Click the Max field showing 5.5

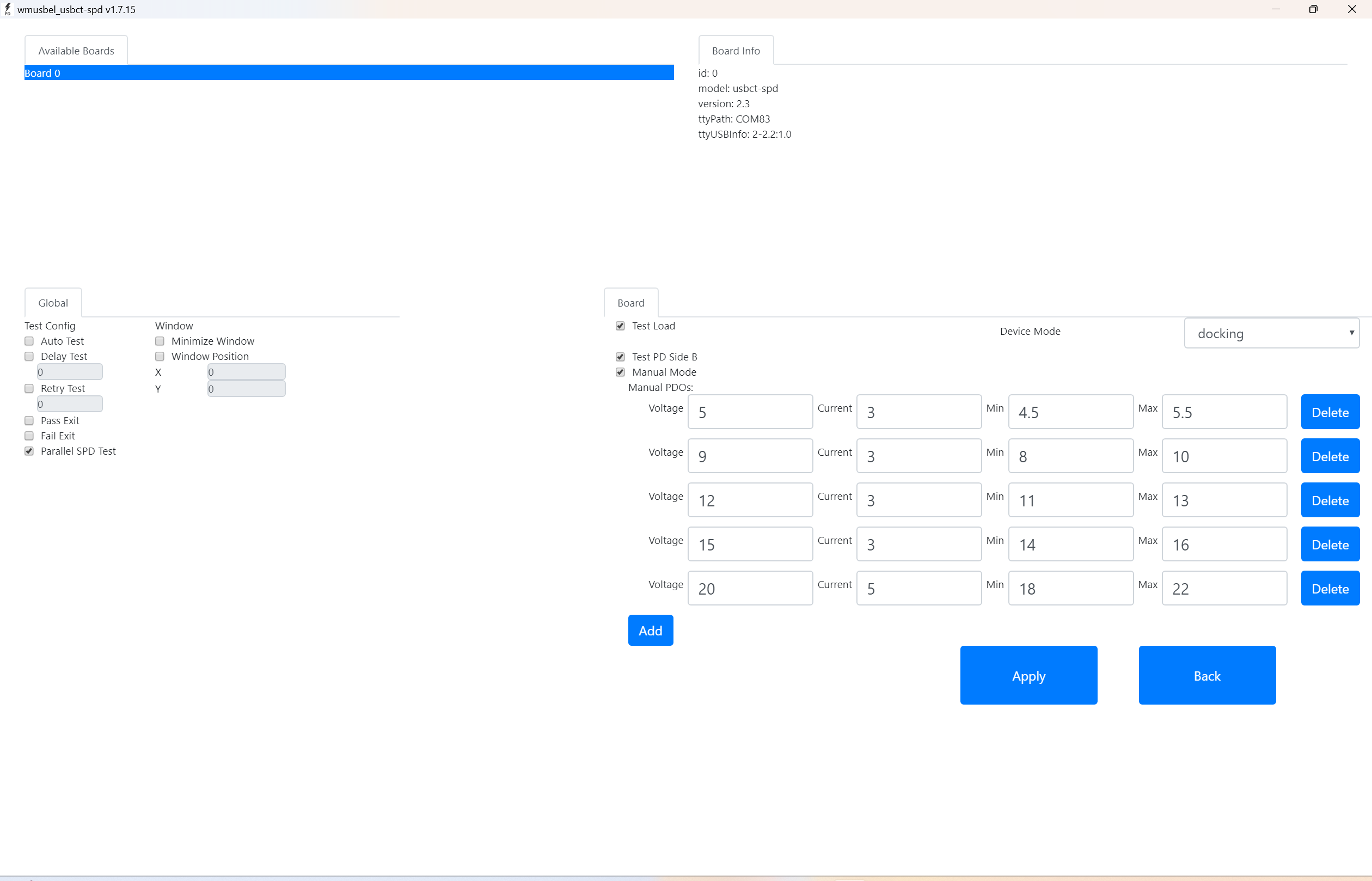[1224, 412]
